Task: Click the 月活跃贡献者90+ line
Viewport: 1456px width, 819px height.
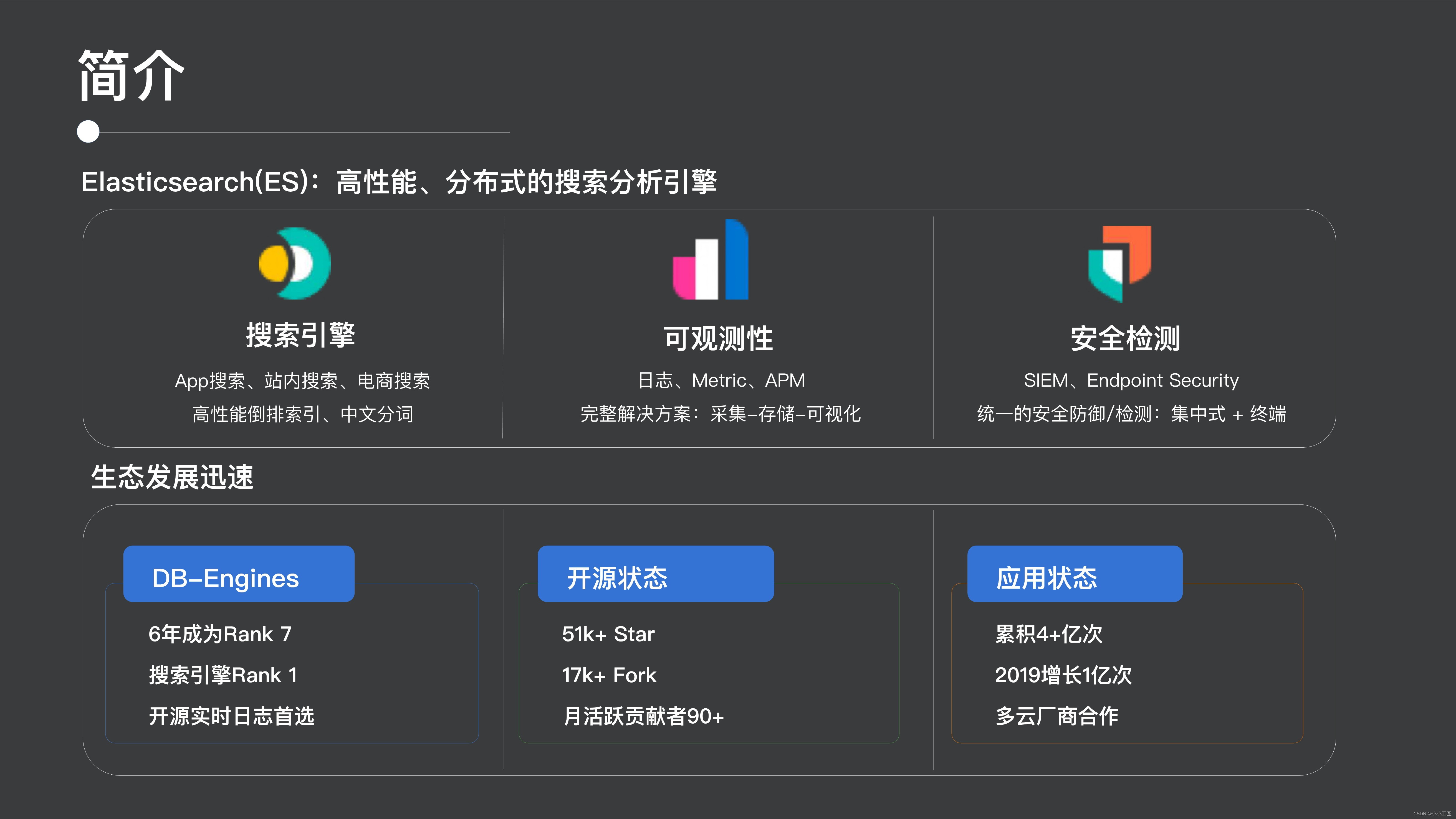Action: [x=643, y=716]
